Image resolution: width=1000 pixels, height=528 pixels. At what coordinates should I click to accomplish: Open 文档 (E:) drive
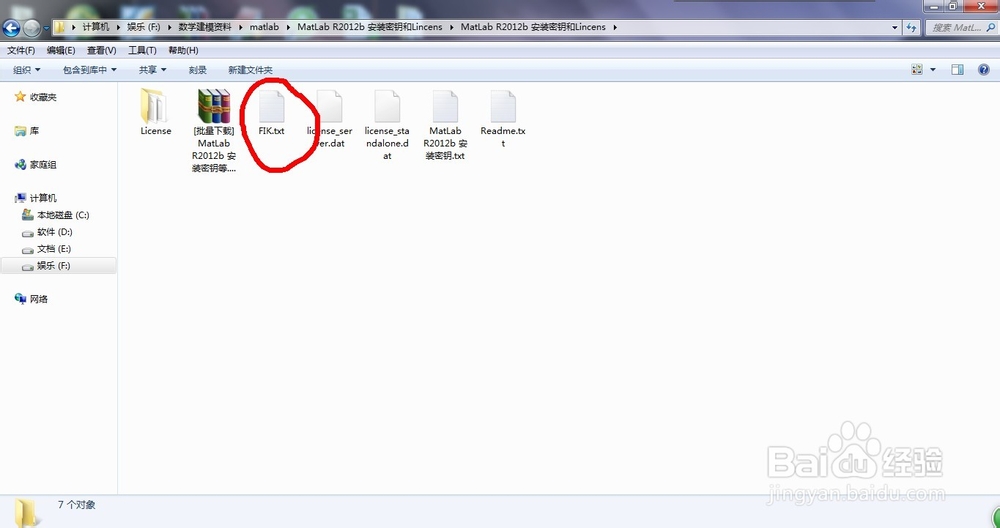(x=54, y=249)
